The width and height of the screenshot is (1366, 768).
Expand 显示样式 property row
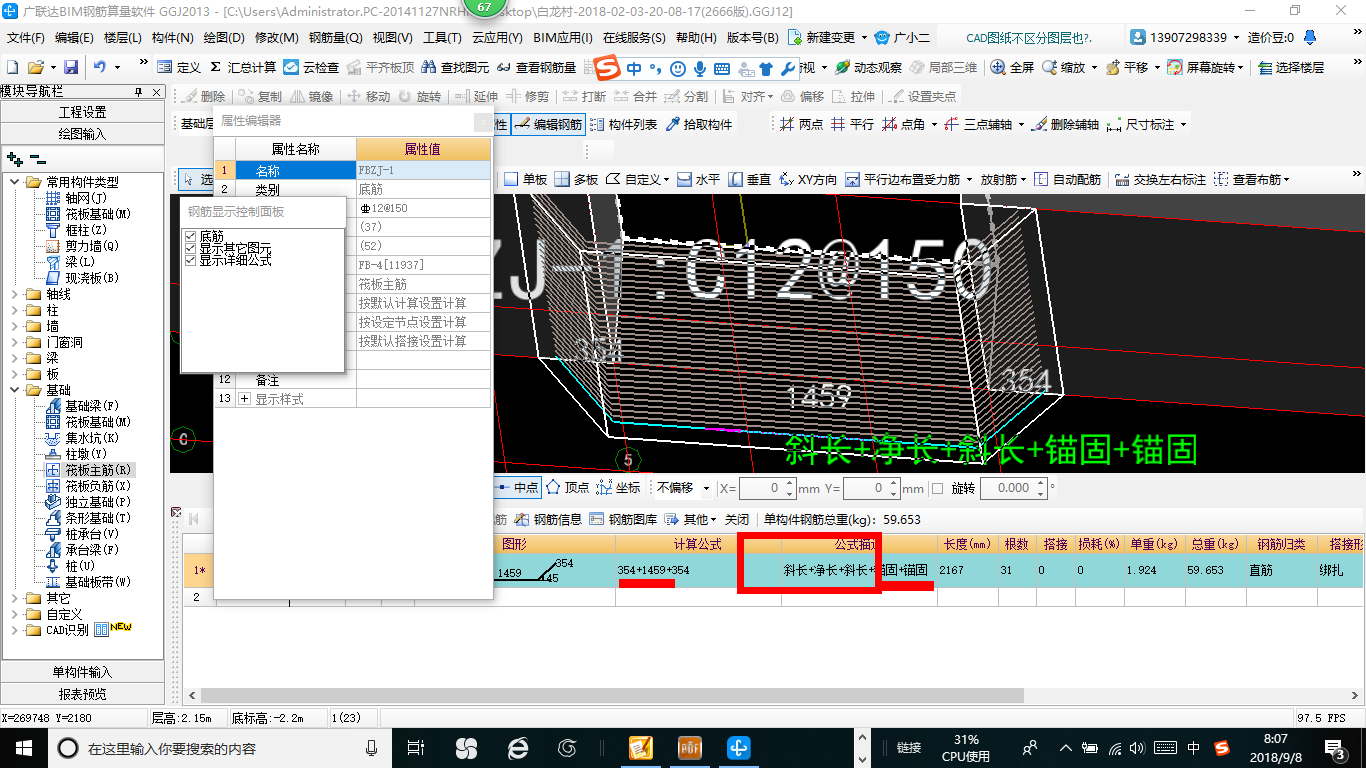[x=245, y=399]
